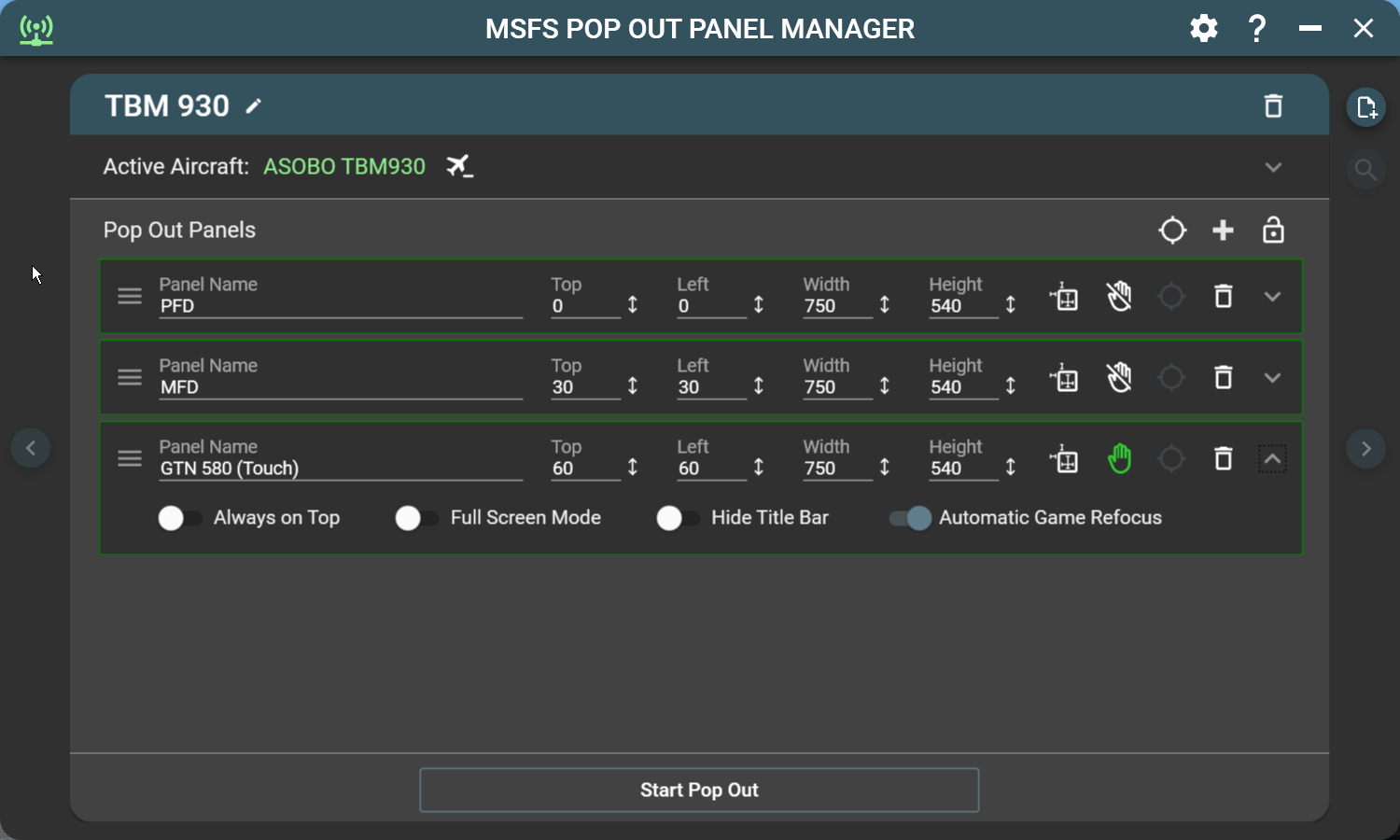Search profiles with the magnifier icon
This screenshot has height=840, width=1400.
point(1365,170)
